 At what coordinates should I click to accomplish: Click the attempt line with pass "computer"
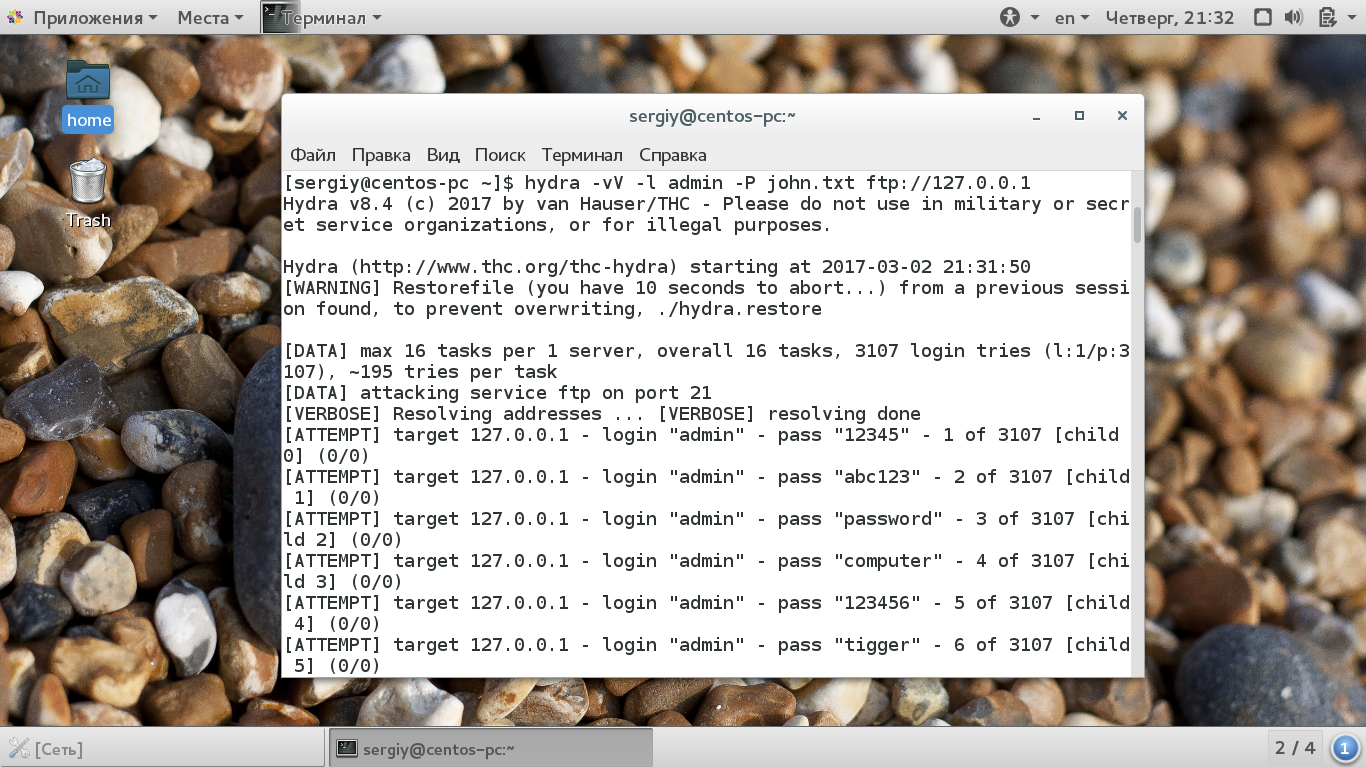coord(706,571)
